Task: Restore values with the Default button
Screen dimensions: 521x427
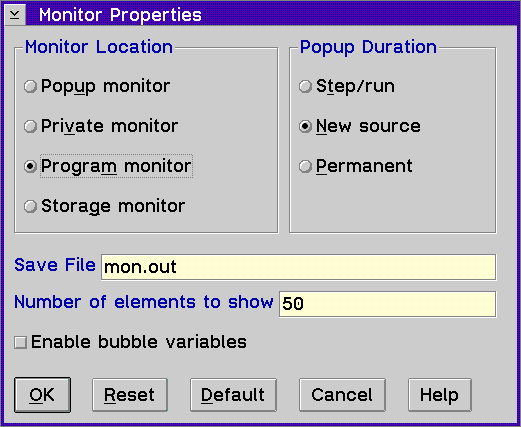Action: 233,395
